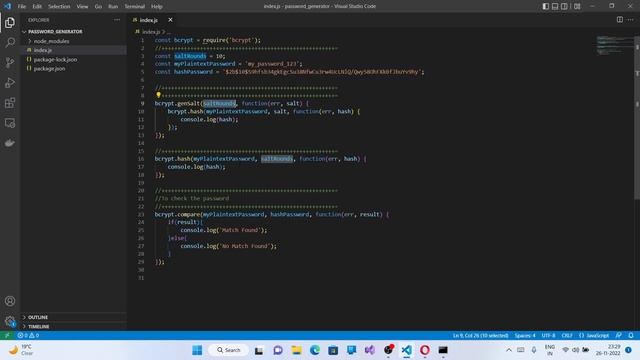Screen dimensions: 640x360
Task: Click the feedback icon in status bar
Action: 619,335
